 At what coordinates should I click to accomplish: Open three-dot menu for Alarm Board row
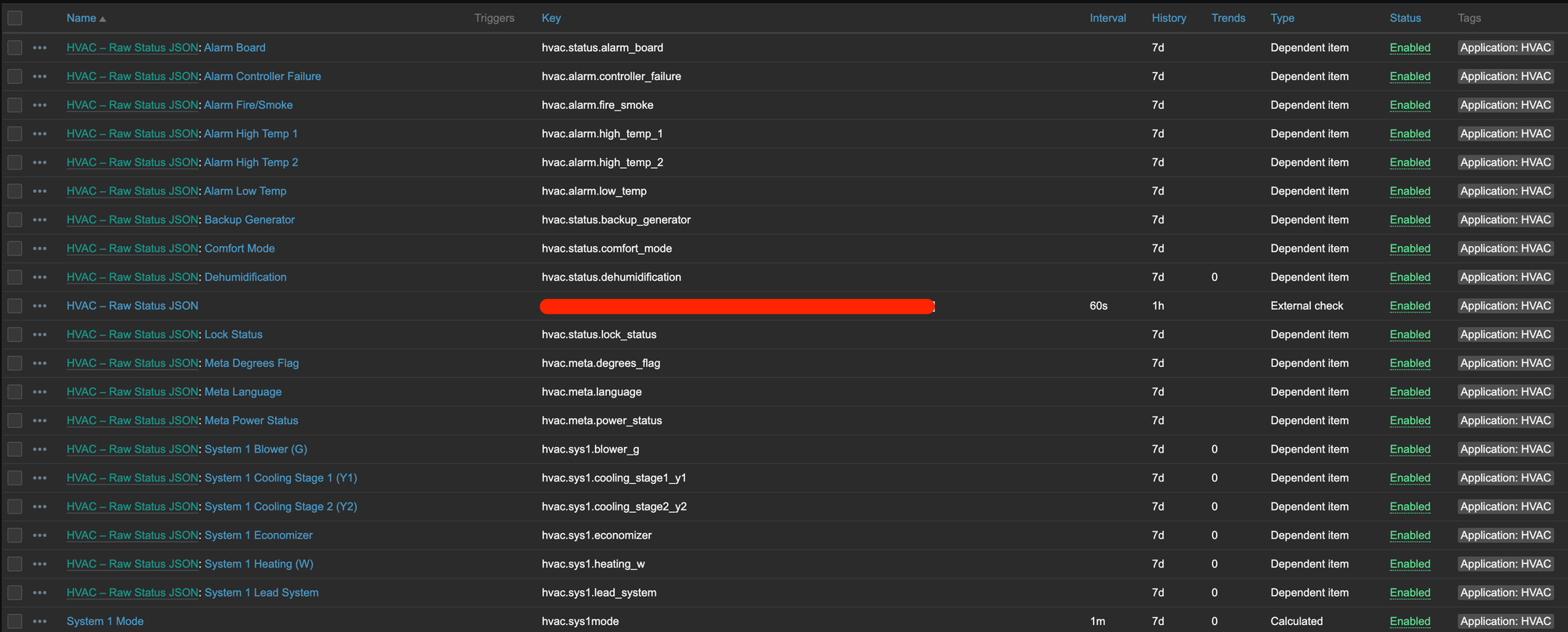coord(40,48)
